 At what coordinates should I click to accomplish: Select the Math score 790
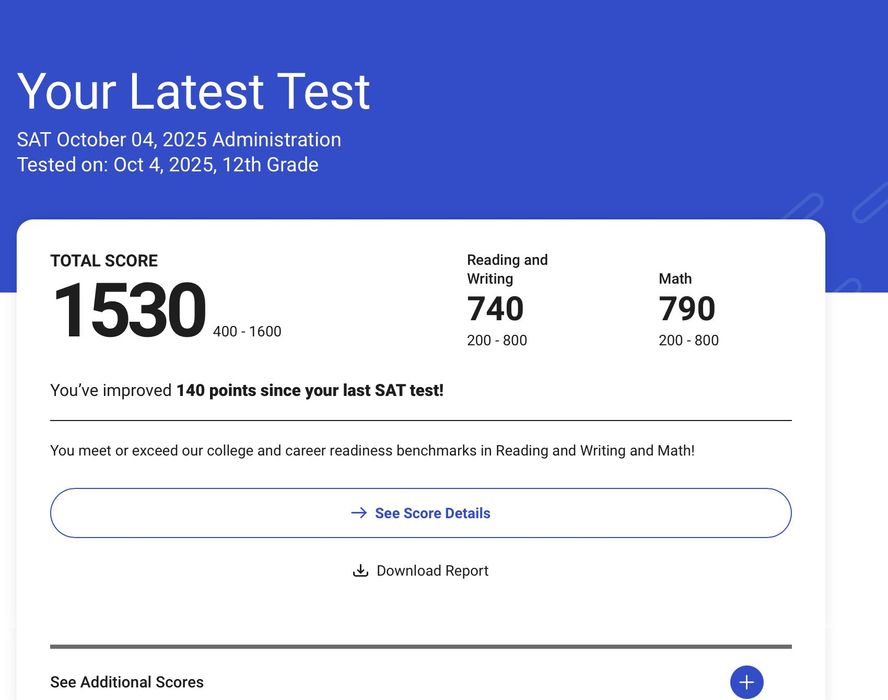click(x=687, y=309)
